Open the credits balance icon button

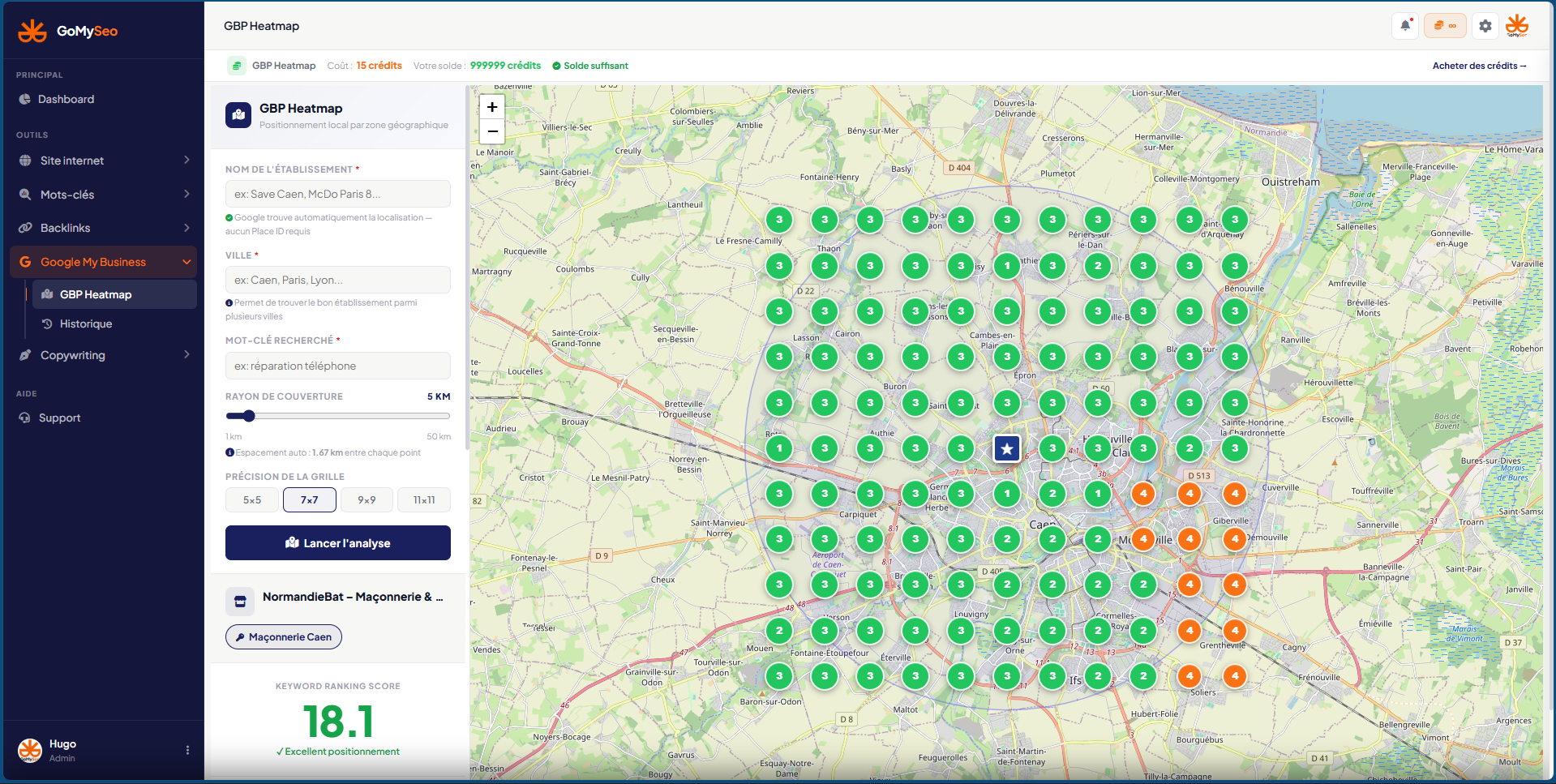click(1445, 26)
